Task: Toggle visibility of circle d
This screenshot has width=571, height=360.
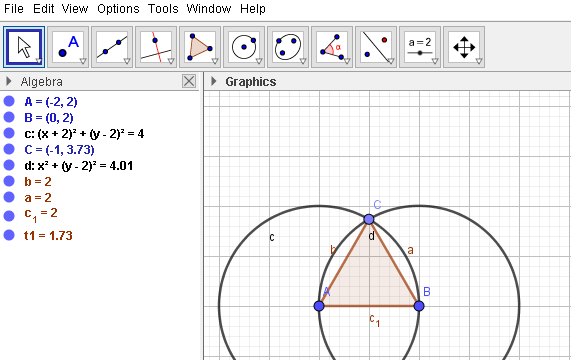Action: click(x=9, y=165)
